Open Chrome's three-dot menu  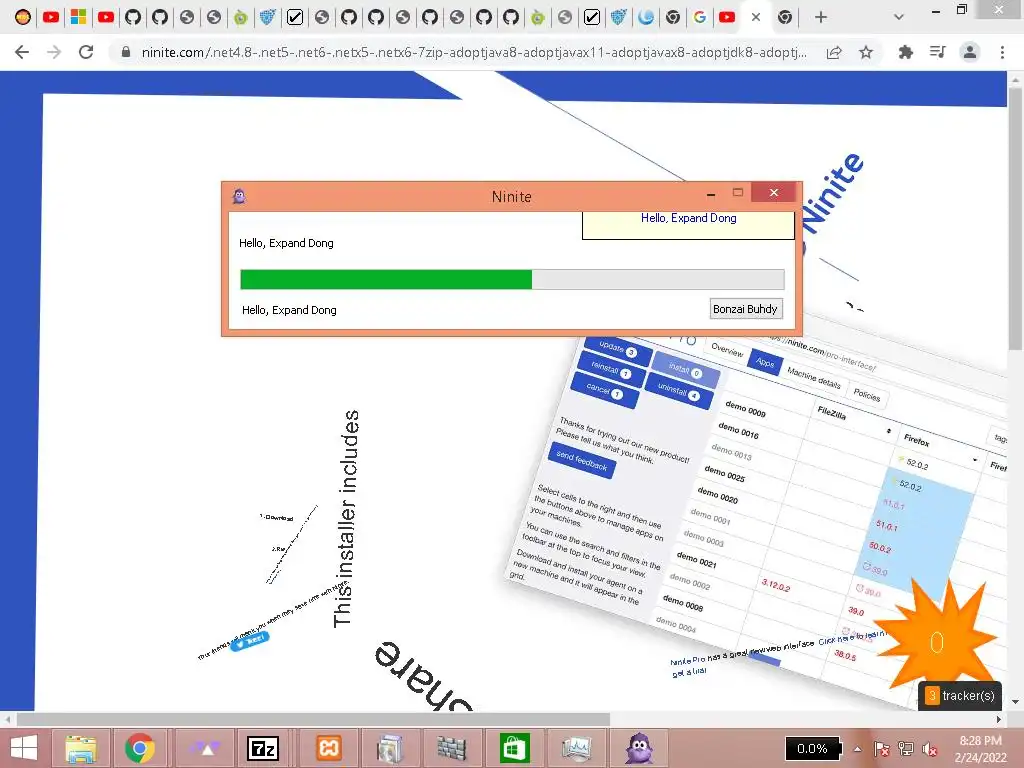(1002, 52)
